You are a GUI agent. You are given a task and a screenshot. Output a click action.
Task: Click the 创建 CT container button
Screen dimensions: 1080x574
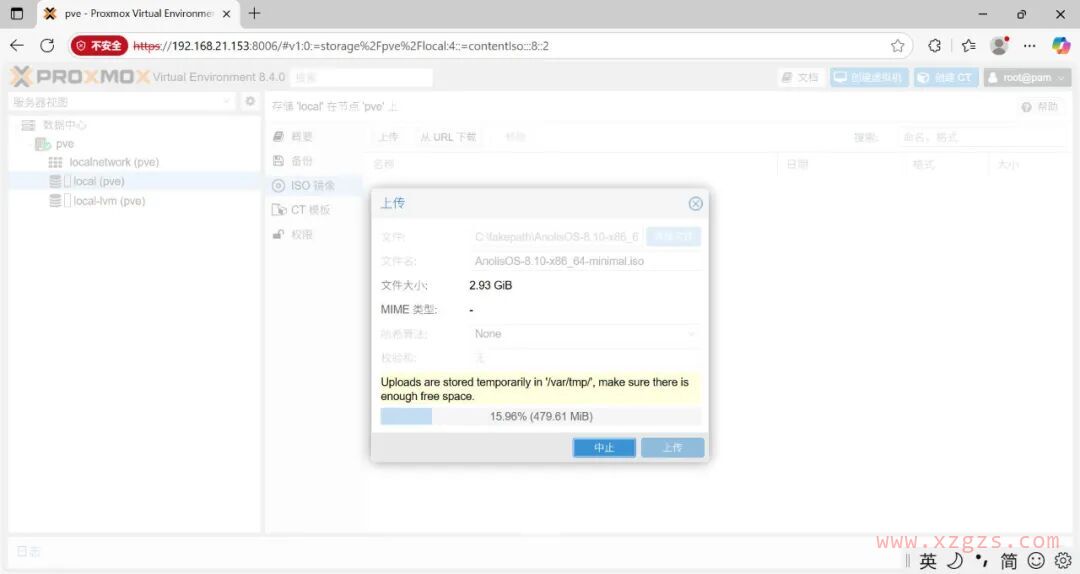tap(945, 77)
